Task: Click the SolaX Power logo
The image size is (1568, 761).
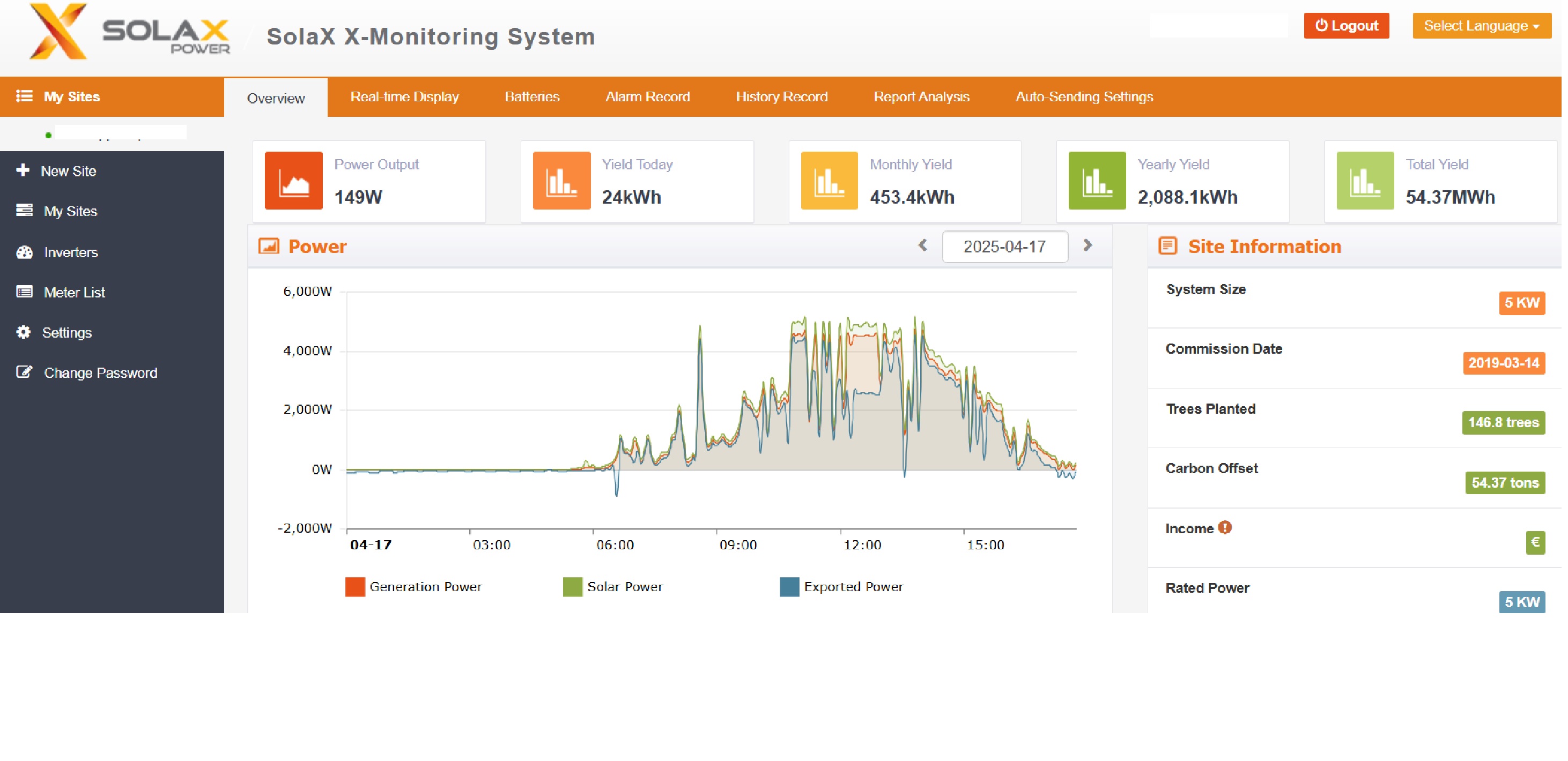Action: pyautogui.click(x=130, y=32)
